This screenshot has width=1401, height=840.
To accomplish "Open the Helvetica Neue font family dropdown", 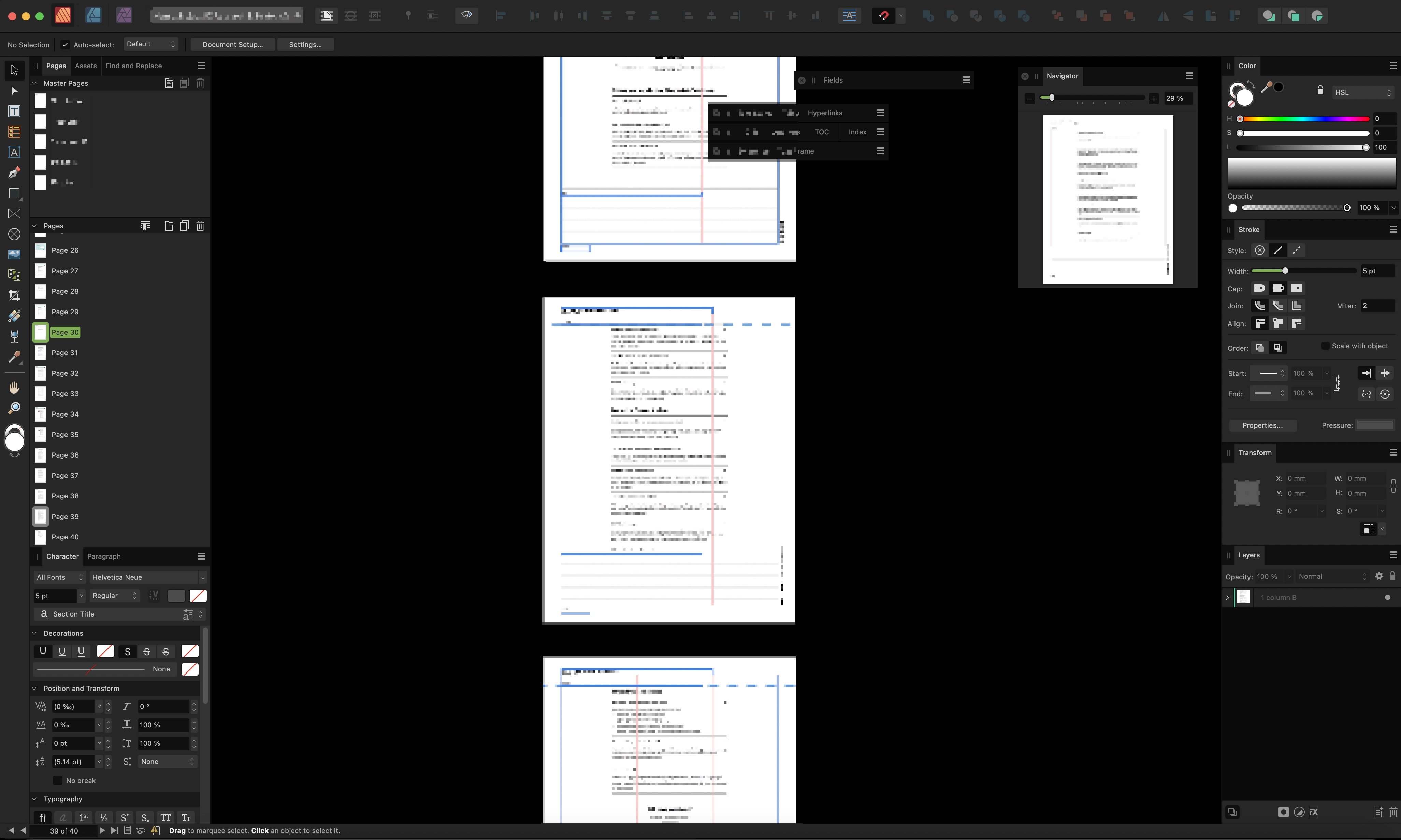I will point(148,577).
